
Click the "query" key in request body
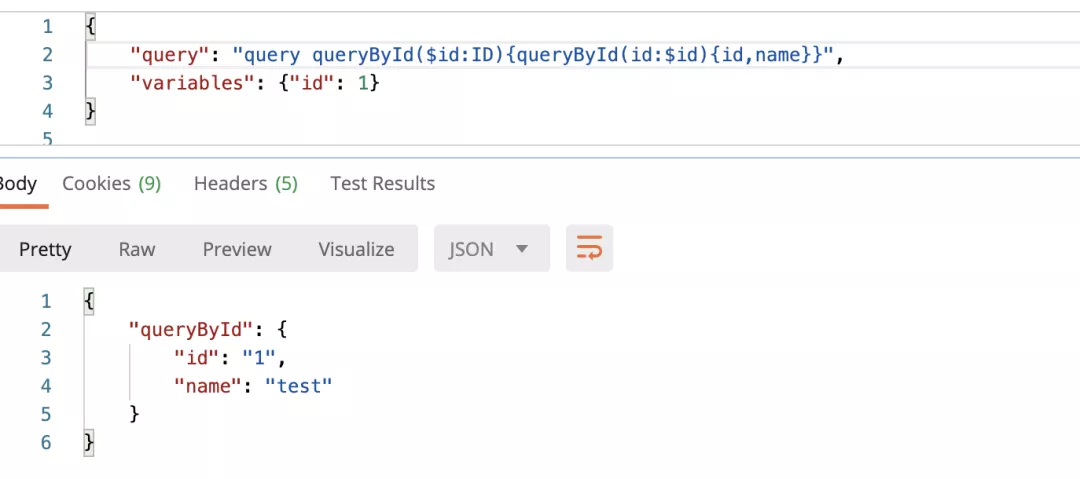[166, 55]
